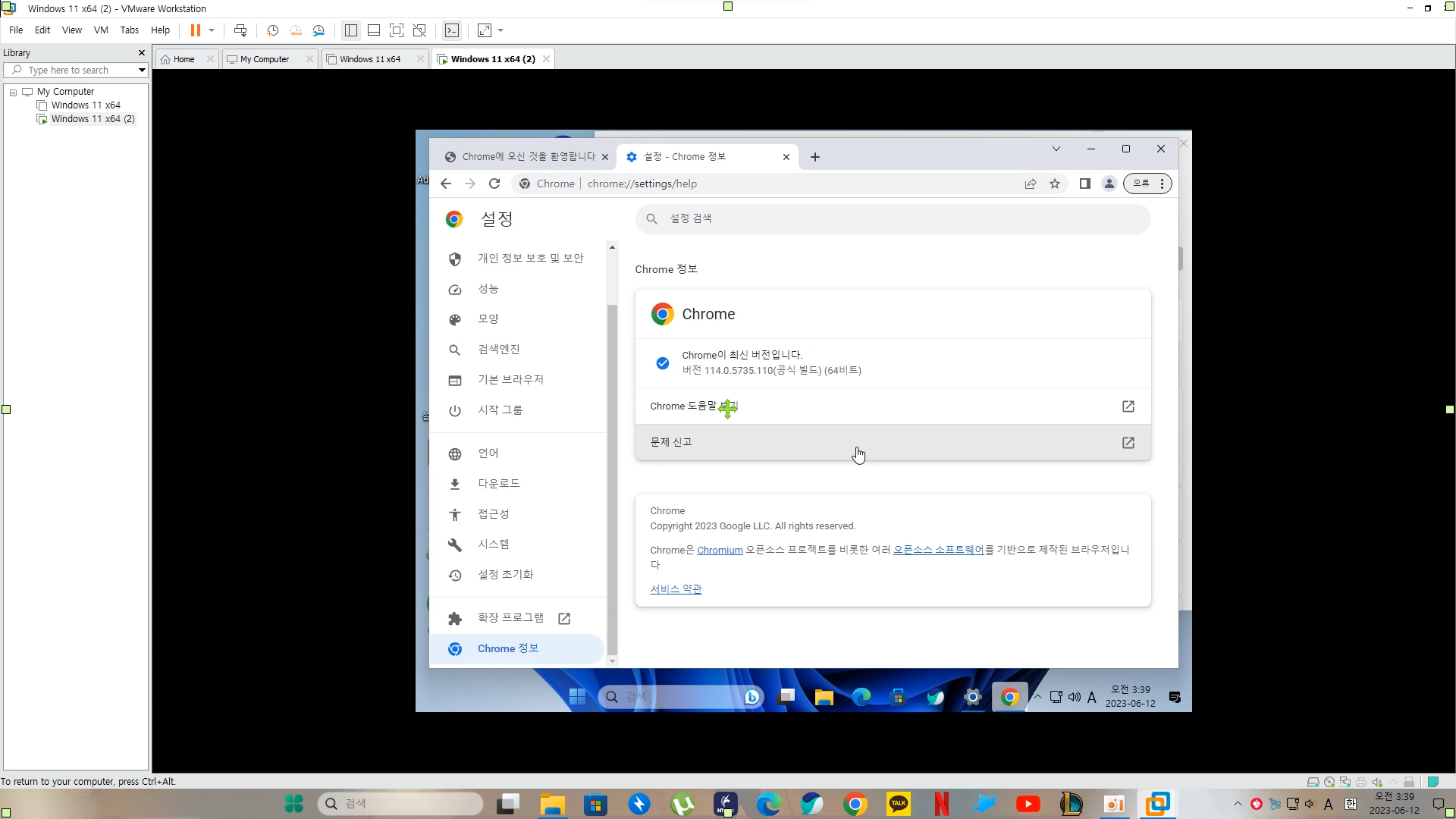Open the VMware Tabs menu
The width and height of the screenshot is (1456, 819).
pyautogui.click(x=130, y=30)
